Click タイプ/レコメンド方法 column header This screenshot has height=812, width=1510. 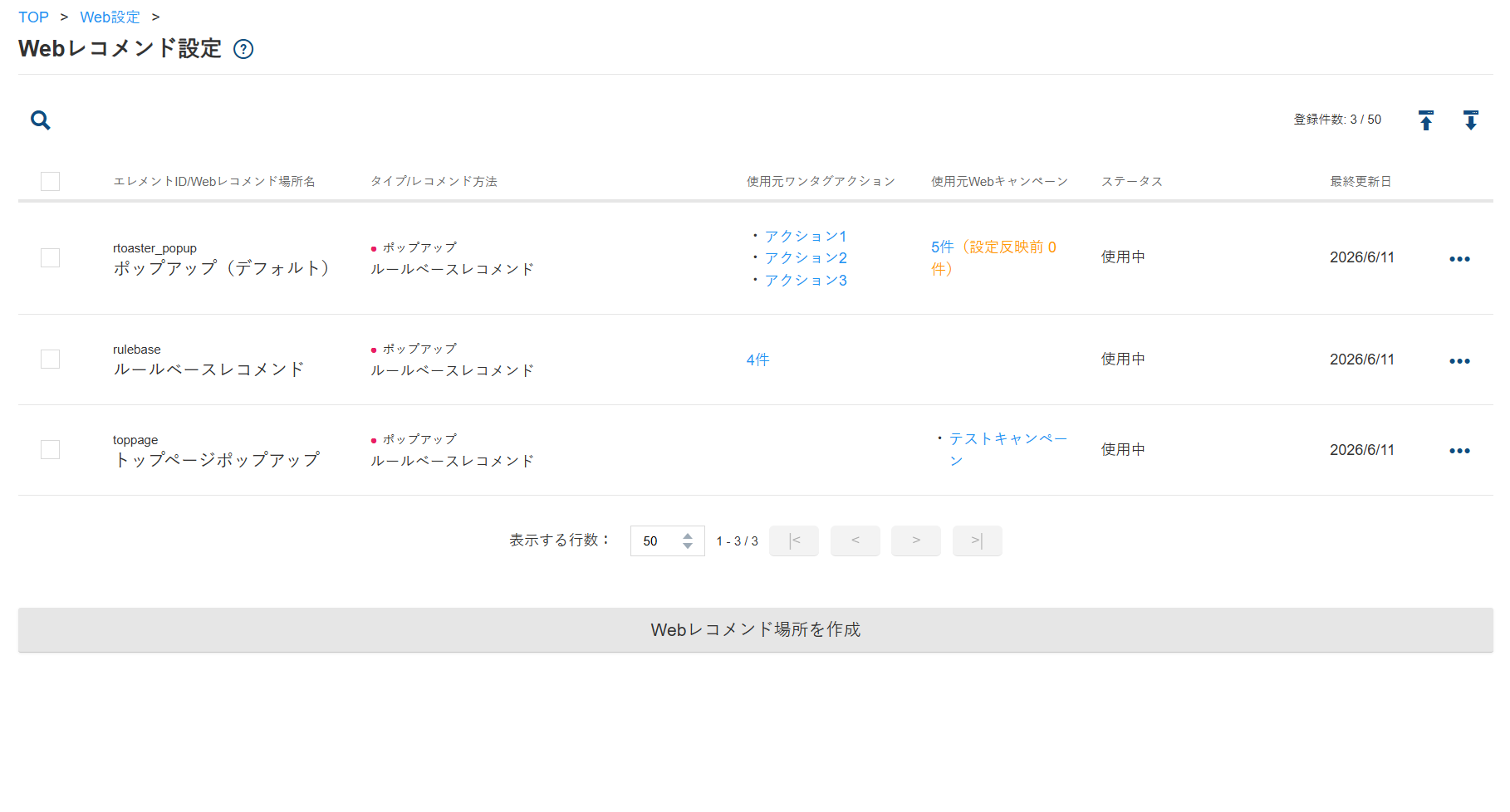[434, 181]
